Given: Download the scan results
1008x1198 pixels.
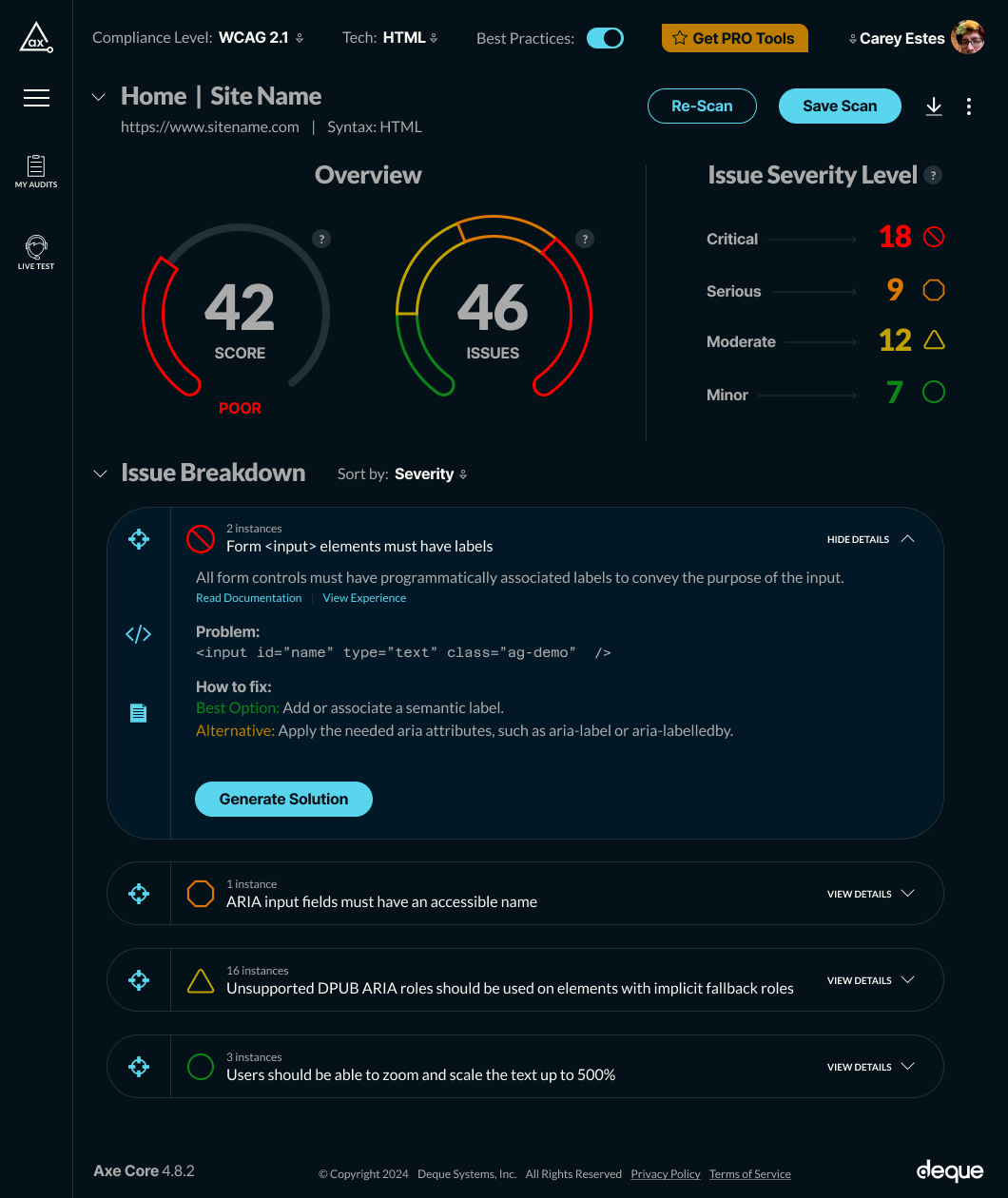Looking at the screenshot, I should pos(934,106).
